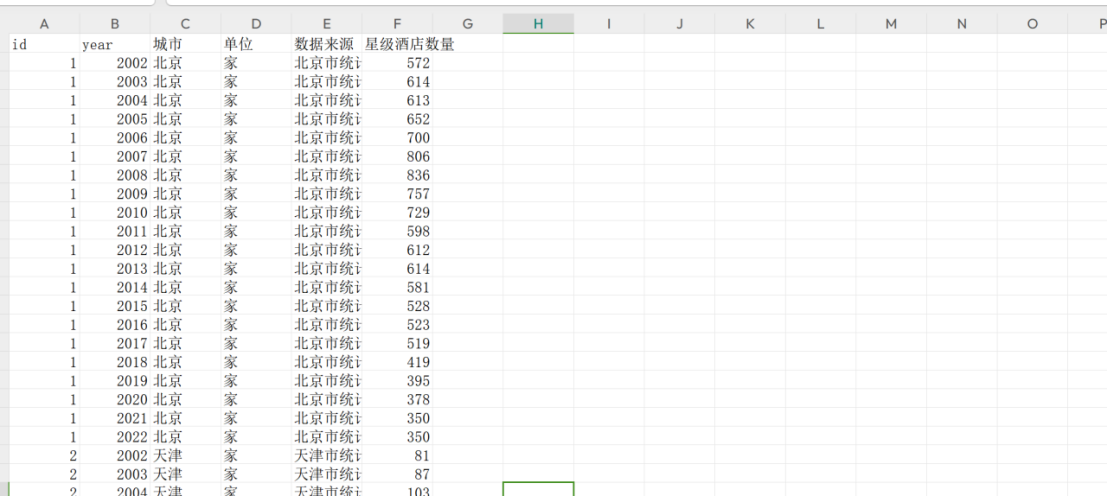Select the 天津 city cell in the 2003 row
The height and width of the screenshot is (496, 1108).
pyautogui.click(x=185, y=474)
